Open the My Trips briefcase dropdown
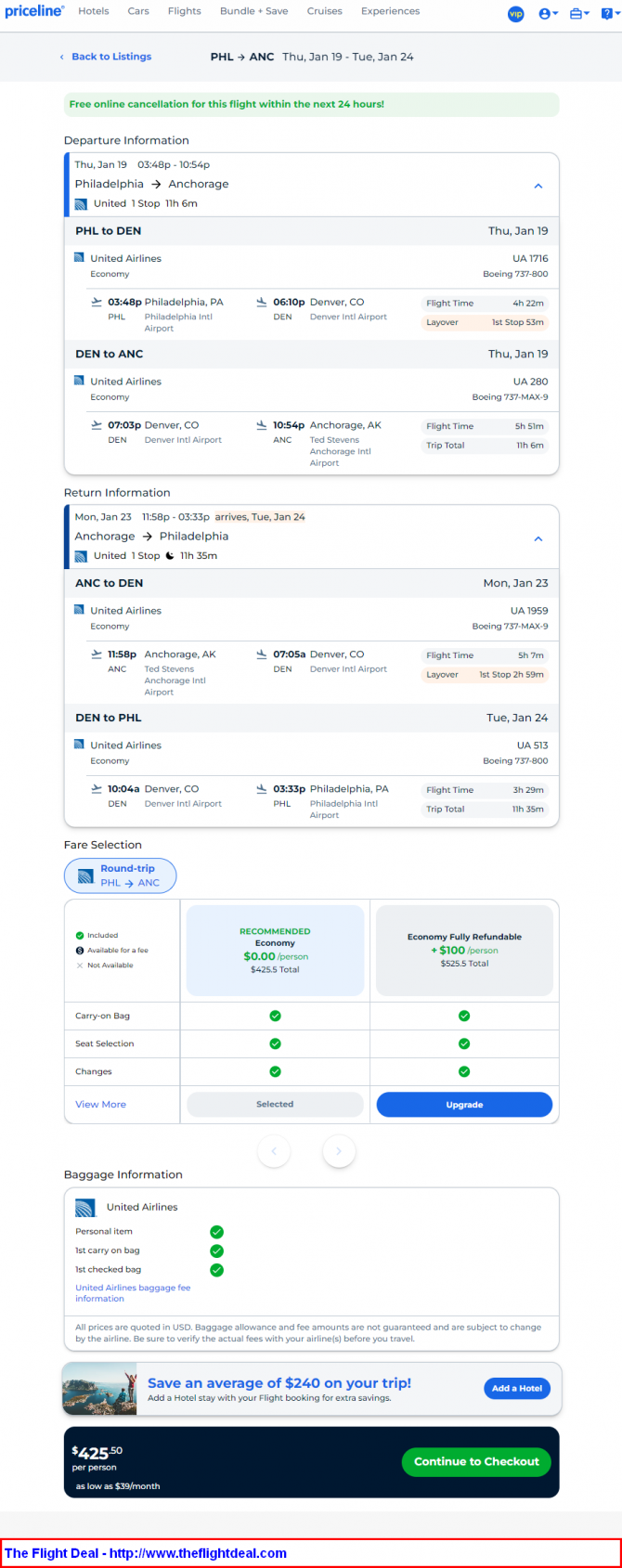The image size is (622, 1568). click(x=579, y=14)
